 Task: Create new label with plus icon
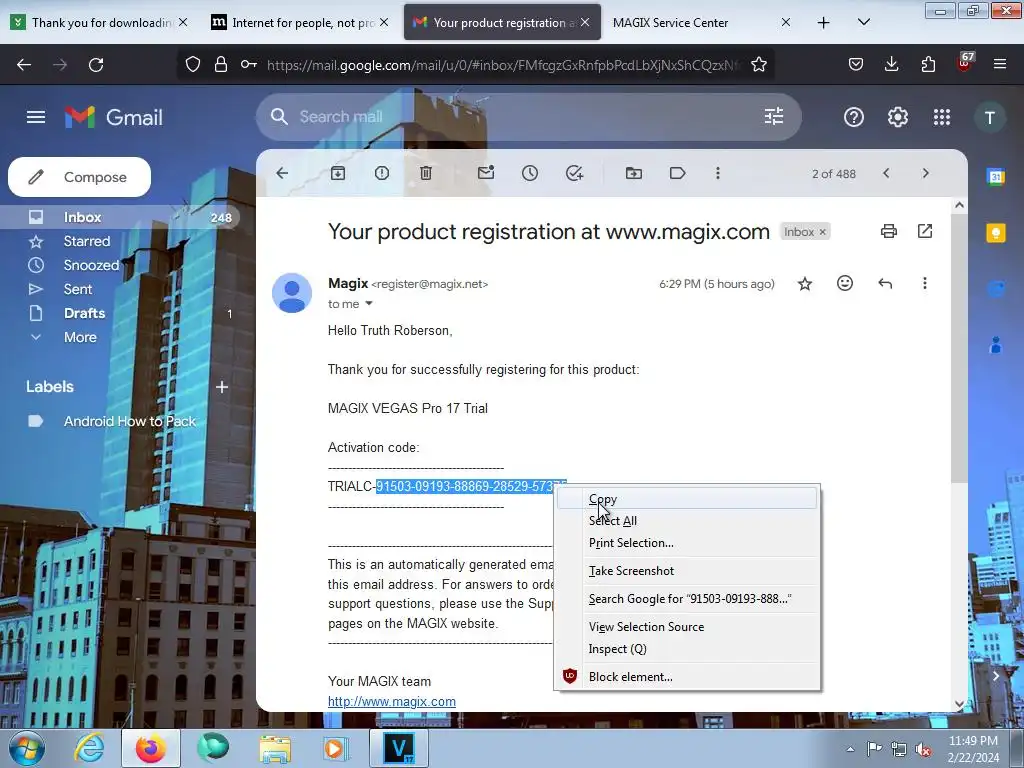click(x=222, y=387)
